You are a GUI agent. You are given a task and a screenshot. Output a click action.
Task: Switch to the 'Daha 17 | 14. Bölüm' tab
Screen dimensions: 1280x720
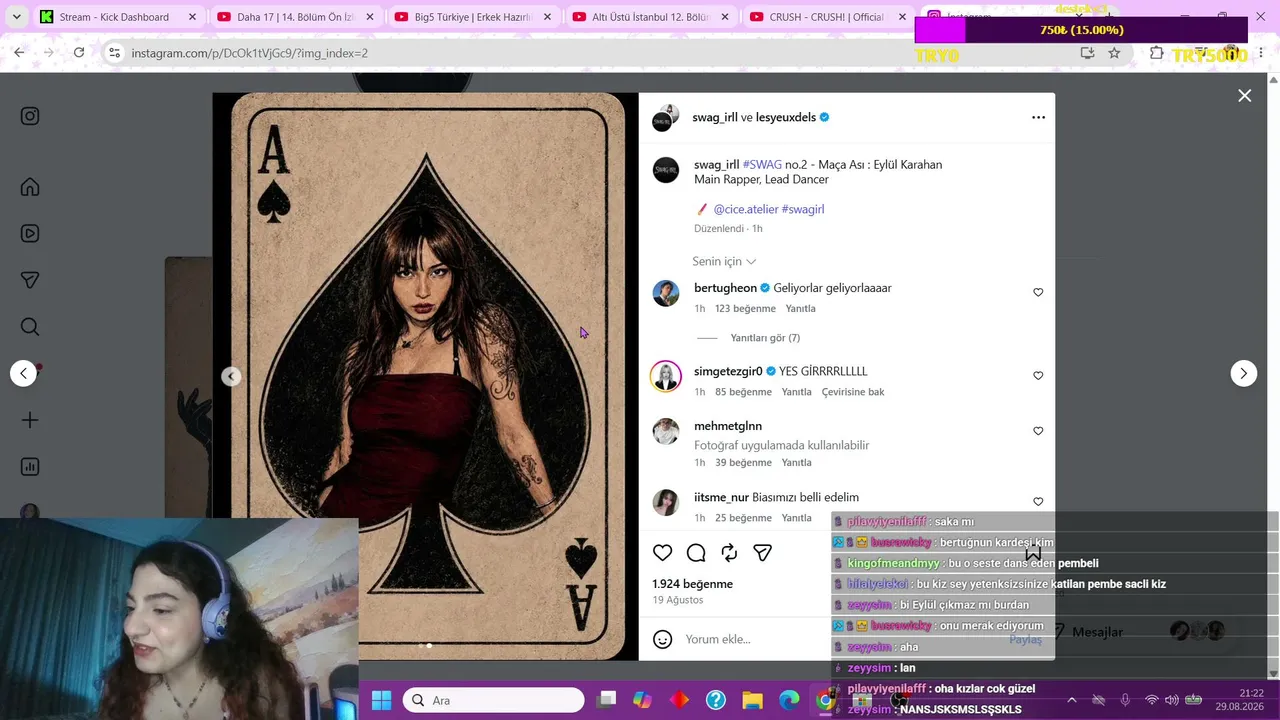[295, 17]
